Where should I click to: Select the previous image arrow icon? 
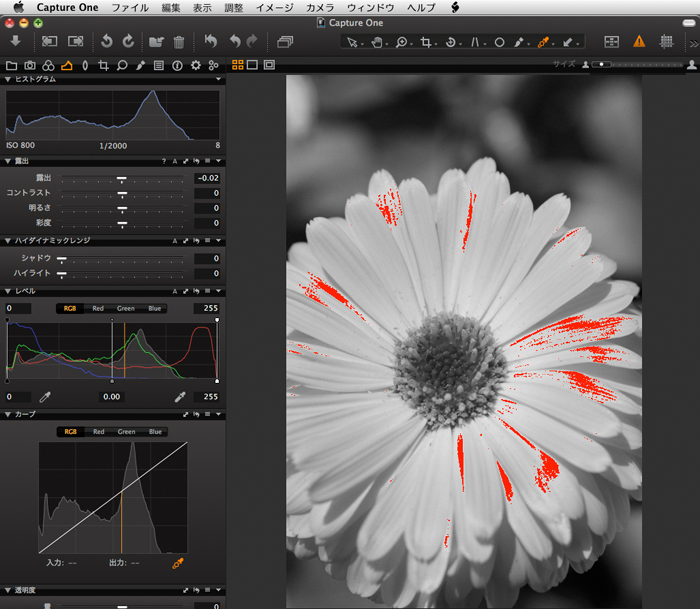coord(49,42)
